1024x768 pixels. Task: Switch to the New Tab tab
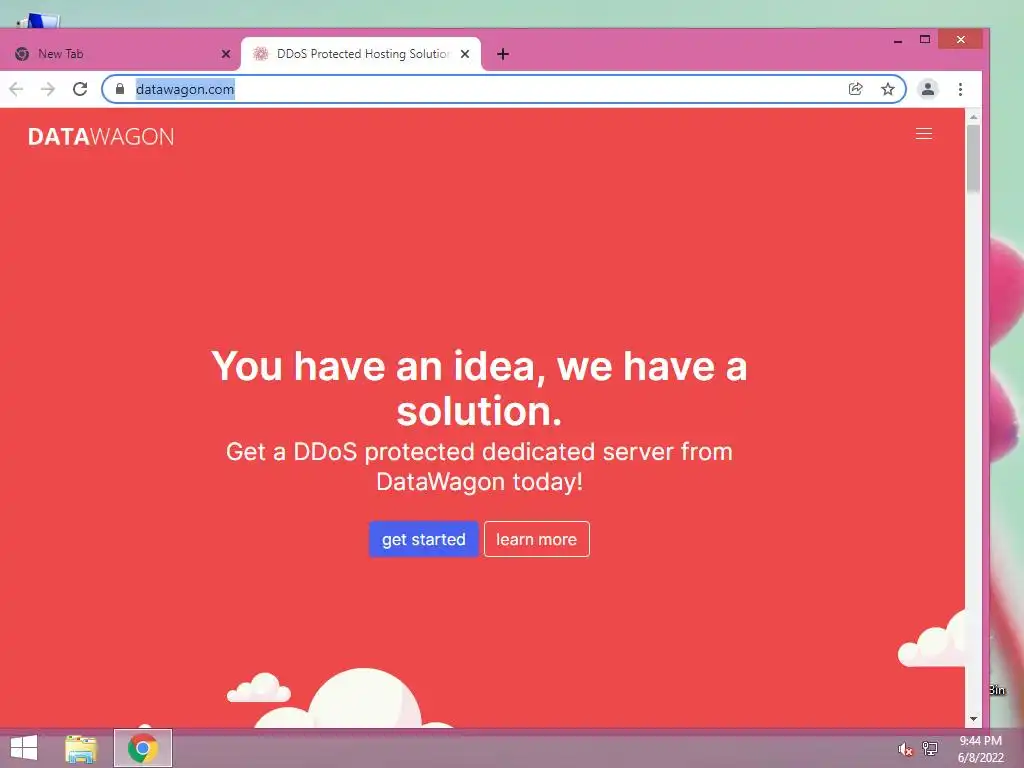(x=121, y=54)
